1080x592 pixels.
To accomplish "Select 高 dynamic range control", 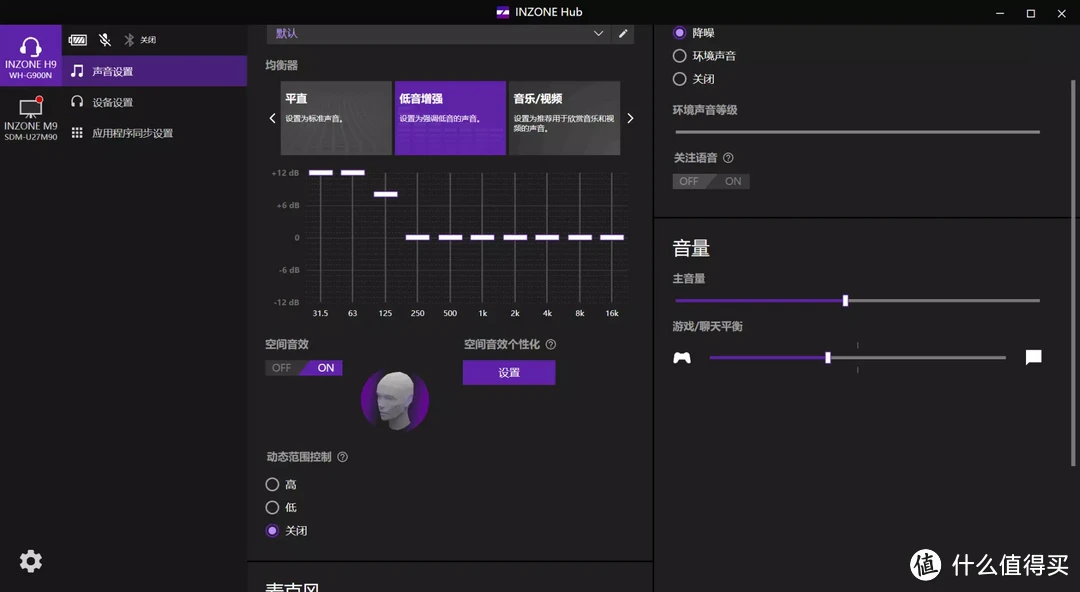I will (272, 484).
